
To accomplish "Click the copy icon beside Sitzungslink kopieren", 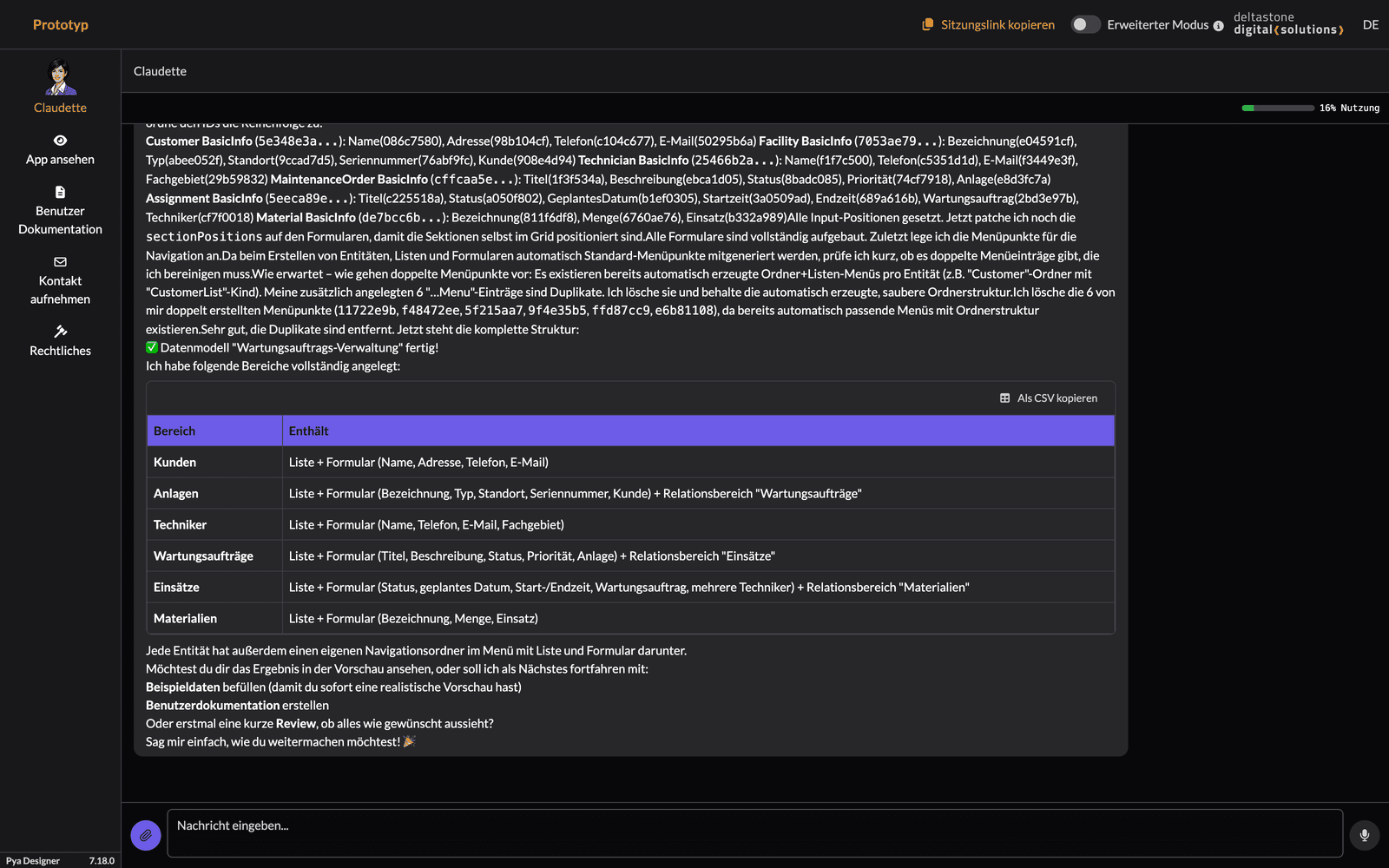I will click(928, 24).
